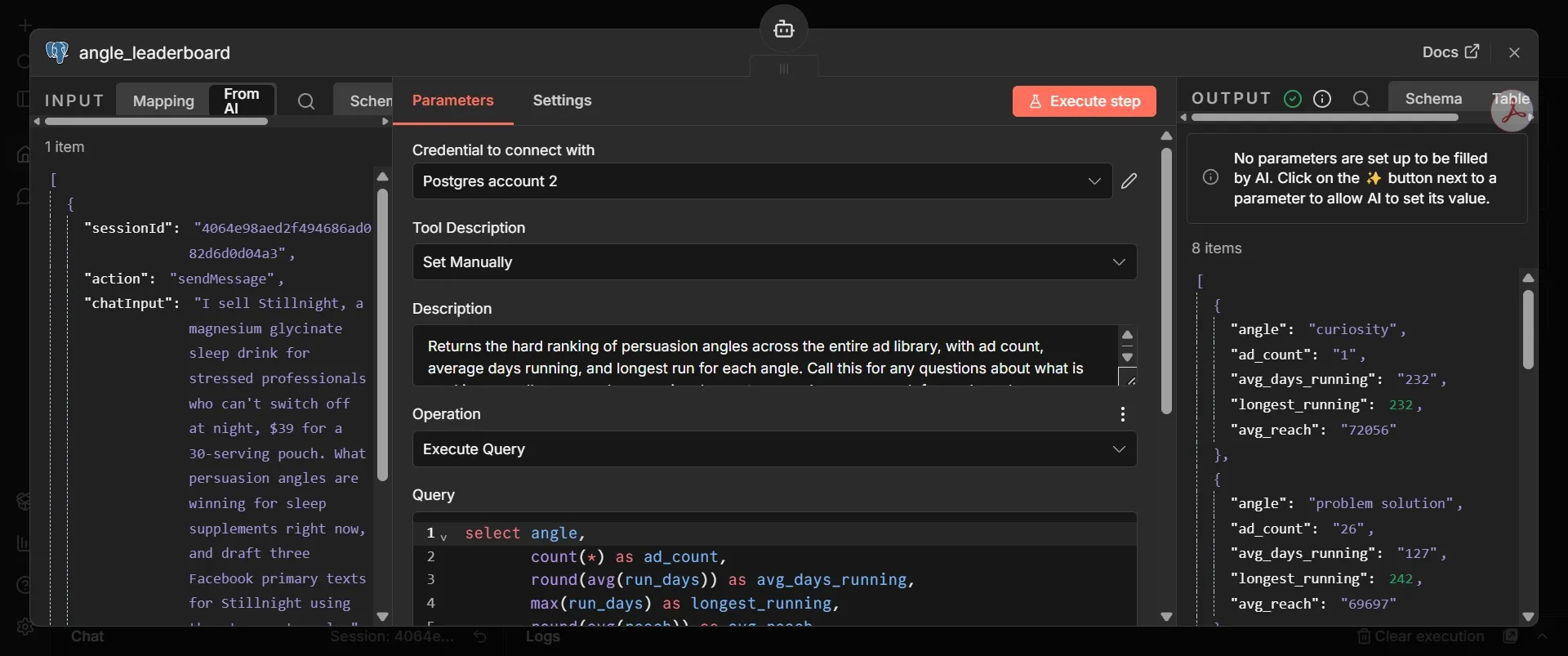1568x656 pixels.
Task: Open search in the INPUT panel
Action: [306, 101]
